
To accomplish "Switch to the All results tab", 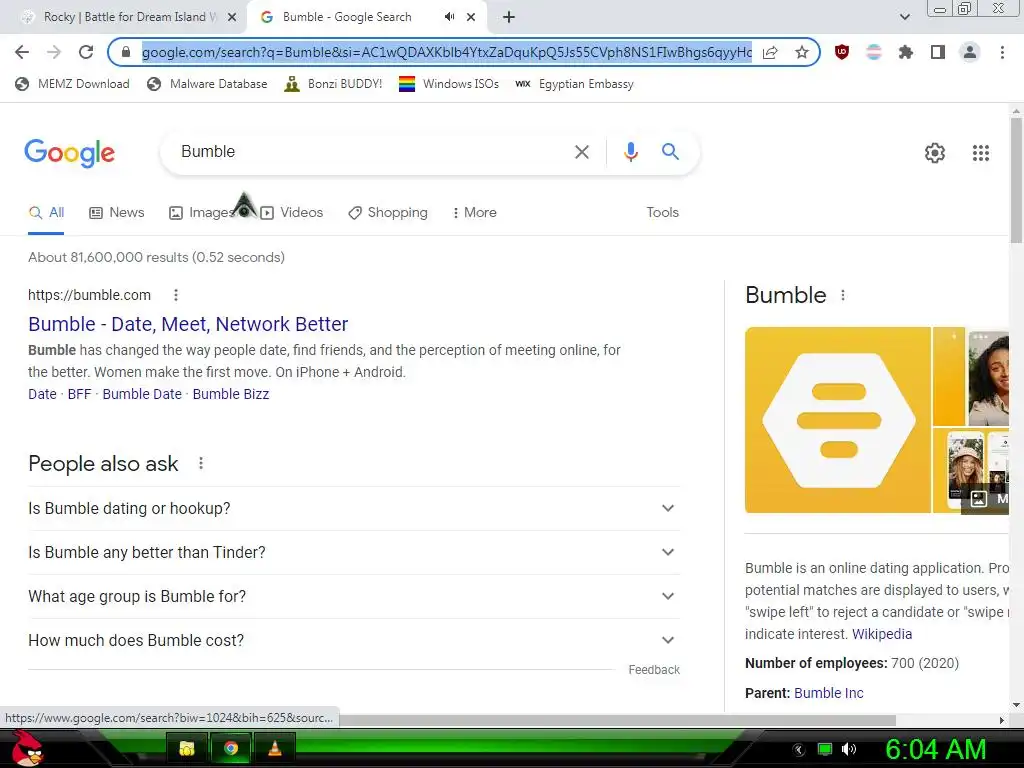I will click(46, 212).
